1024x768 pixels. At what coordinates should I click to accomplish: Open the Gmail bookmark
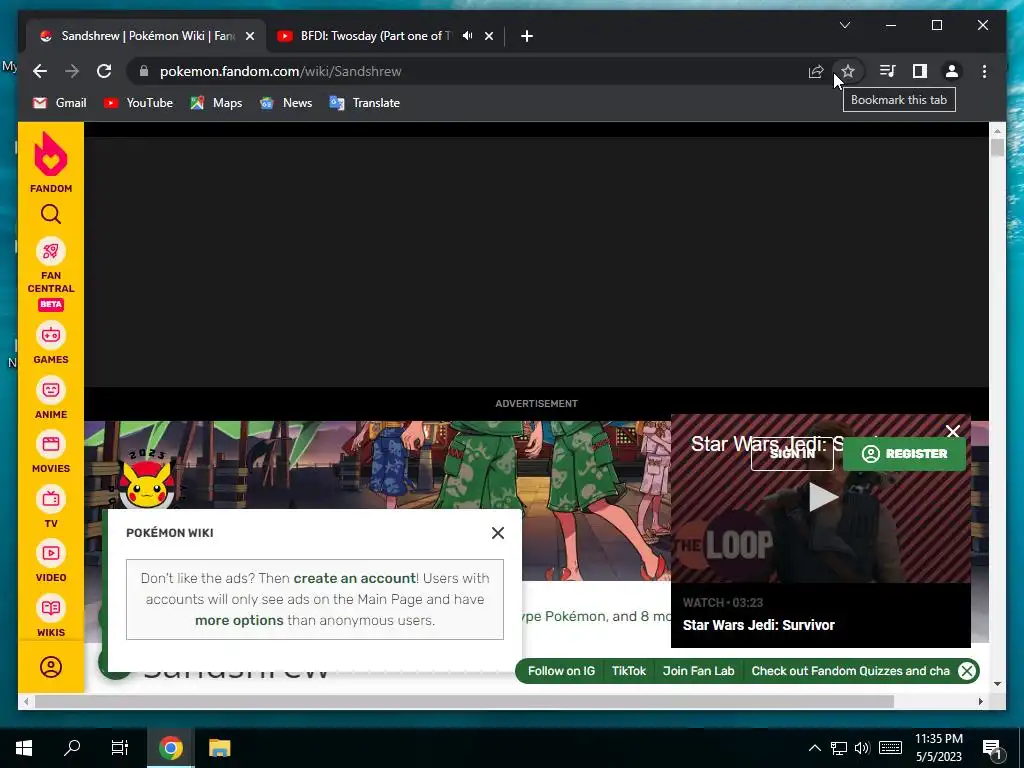point(59,103)
